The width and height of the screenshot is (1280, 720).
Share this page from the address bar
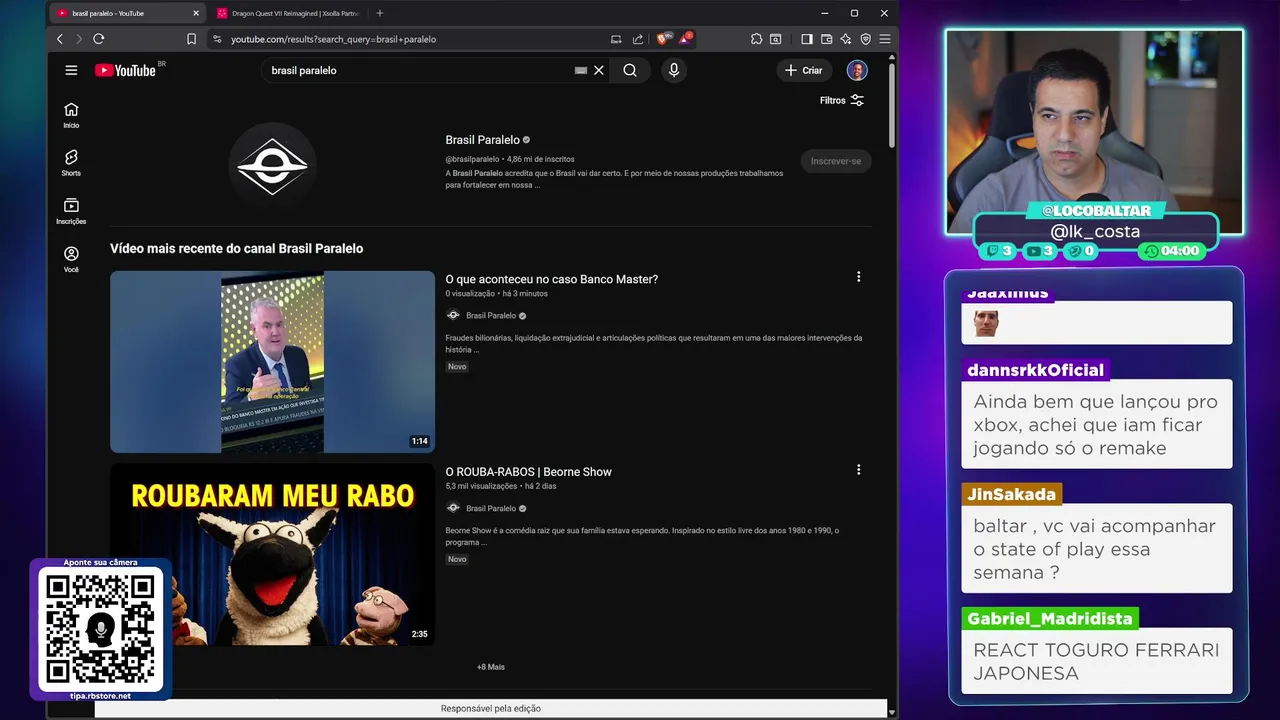click(638, 39)
